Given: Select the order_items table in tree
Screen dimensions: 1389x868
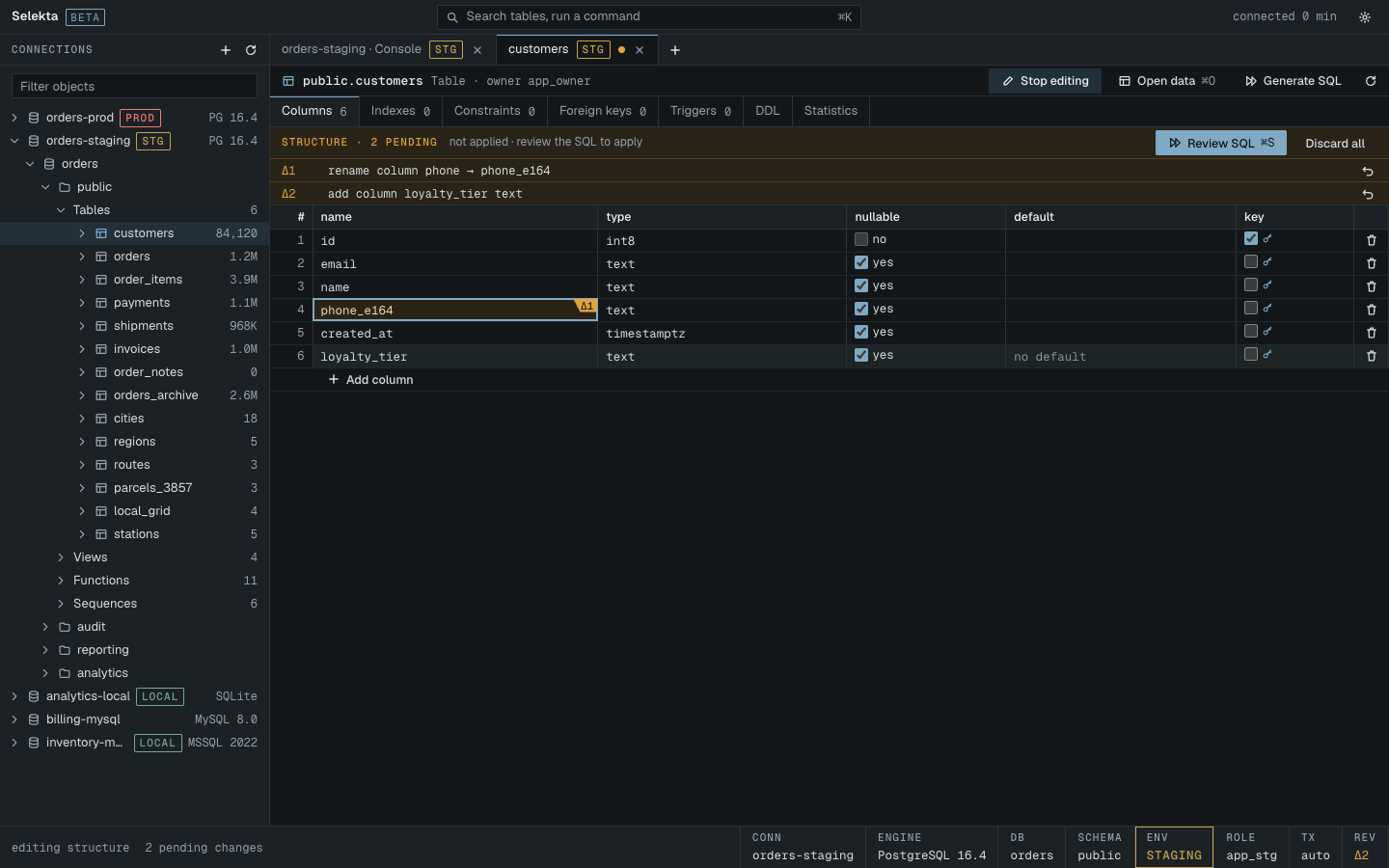Looking at the screenshot, I should 134,280.
